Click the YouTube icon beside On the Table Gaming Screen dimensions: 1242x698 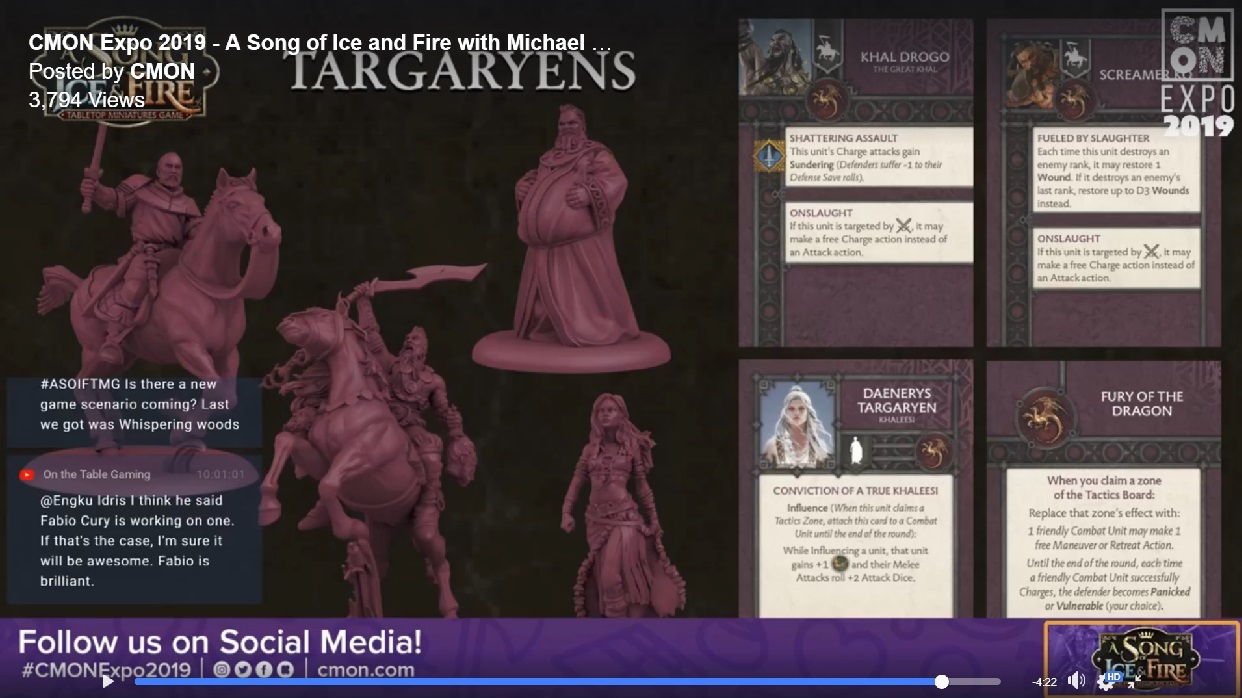[x=27, y=474]
